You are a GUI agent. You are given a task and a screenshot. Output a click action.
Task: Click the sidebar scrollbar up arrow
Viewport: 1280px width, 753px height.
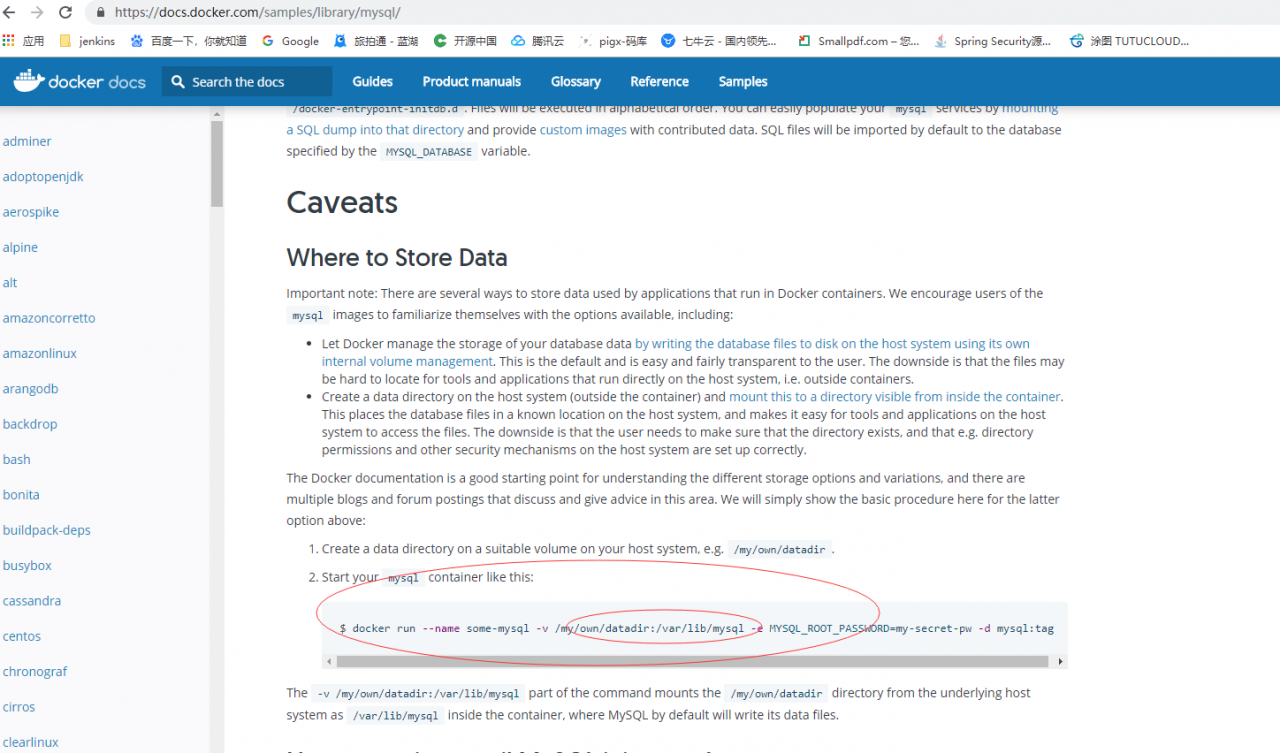(217, 114)
